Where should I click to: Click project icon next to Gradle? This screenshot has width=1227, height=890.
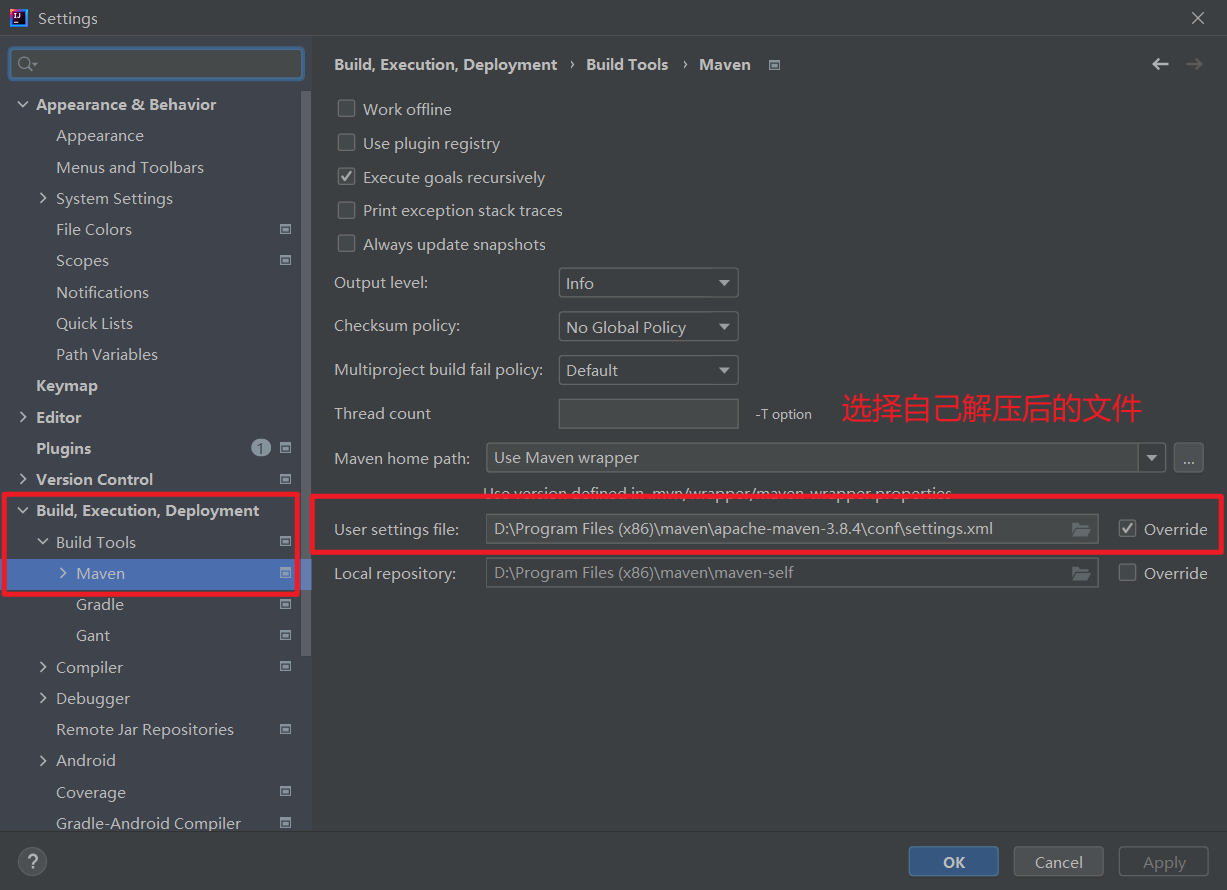tap(285, 604)
